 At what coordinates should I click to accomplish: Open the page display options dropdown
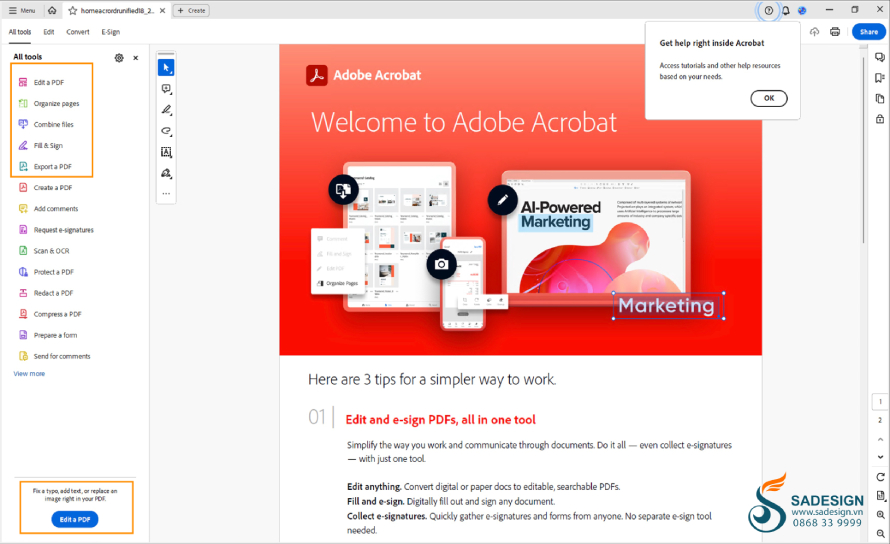click(x=880, y=496)
